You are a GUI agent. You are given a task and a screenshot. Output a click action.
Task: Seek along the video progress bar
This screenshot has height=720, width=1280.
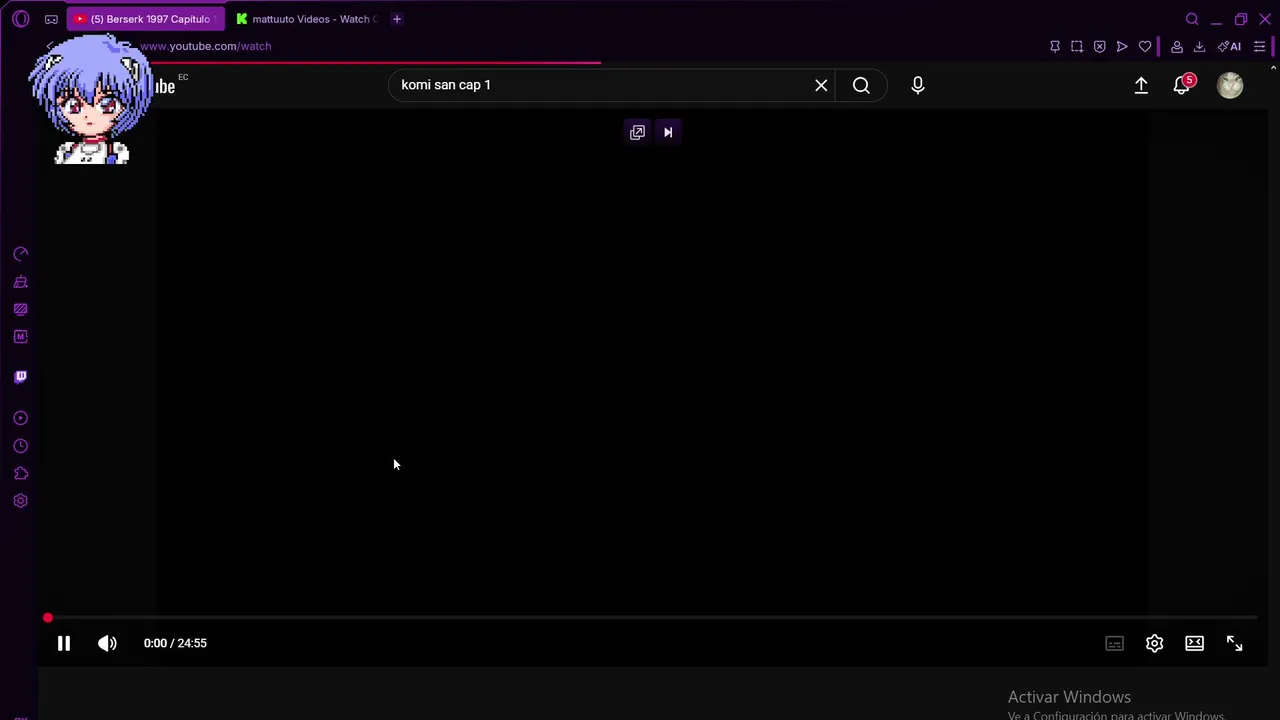[x=652, y=618]
